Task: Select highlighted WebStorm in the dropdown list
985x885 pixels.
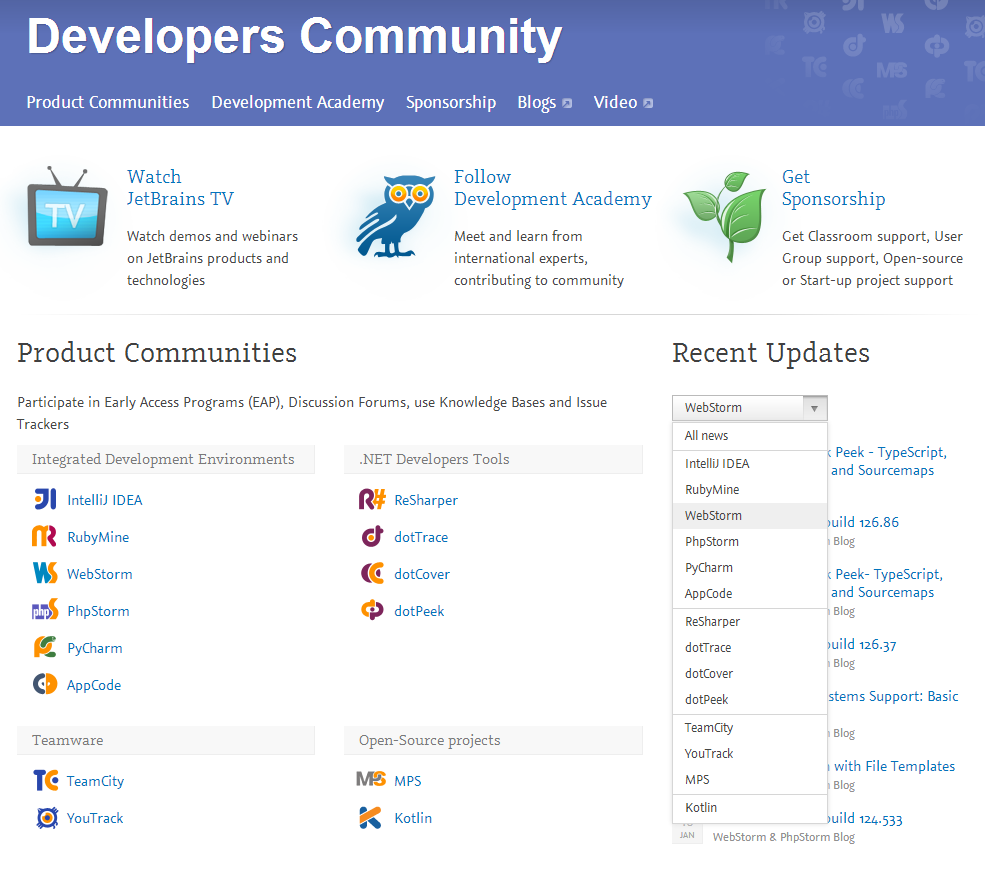Action: tap(749, 516)
